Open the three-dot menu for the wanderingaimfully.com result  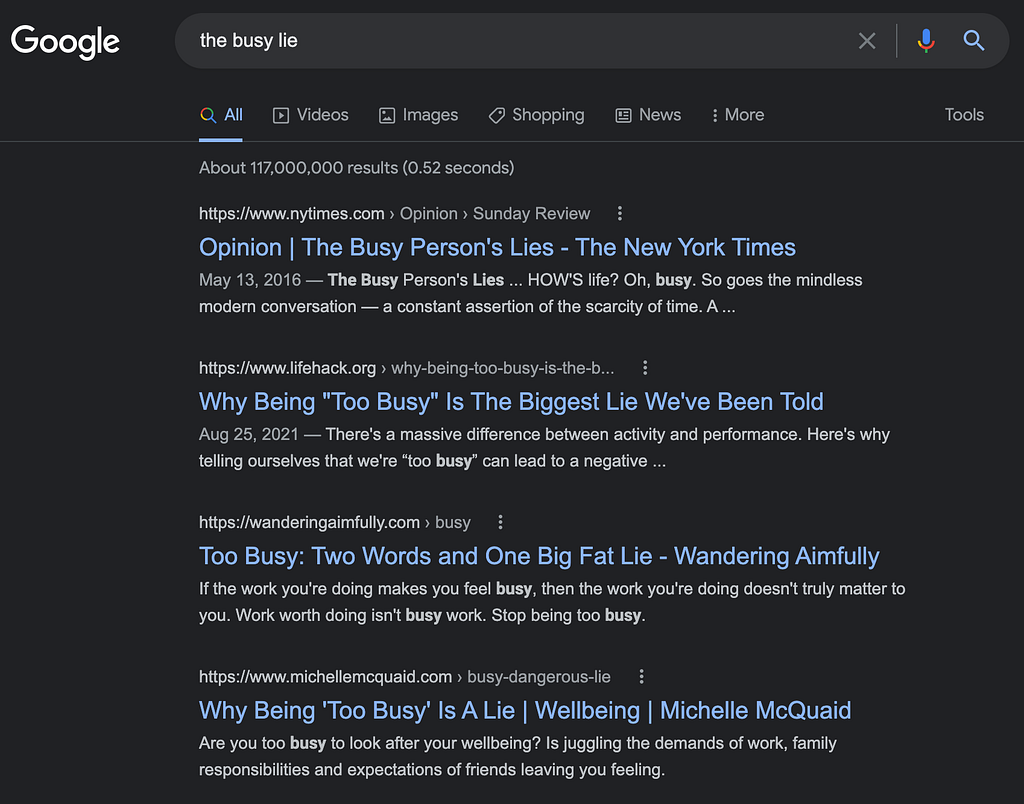(500, 522)
